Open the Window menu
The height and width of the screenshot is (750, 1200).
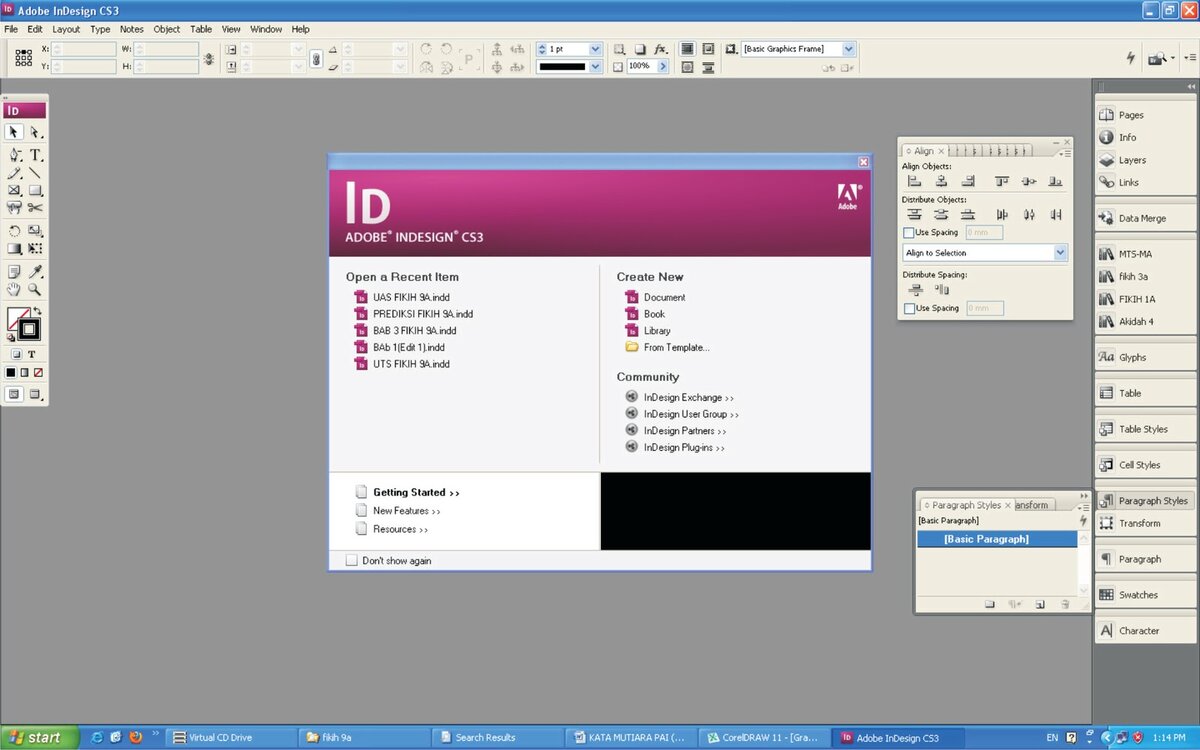click(266, 29)
